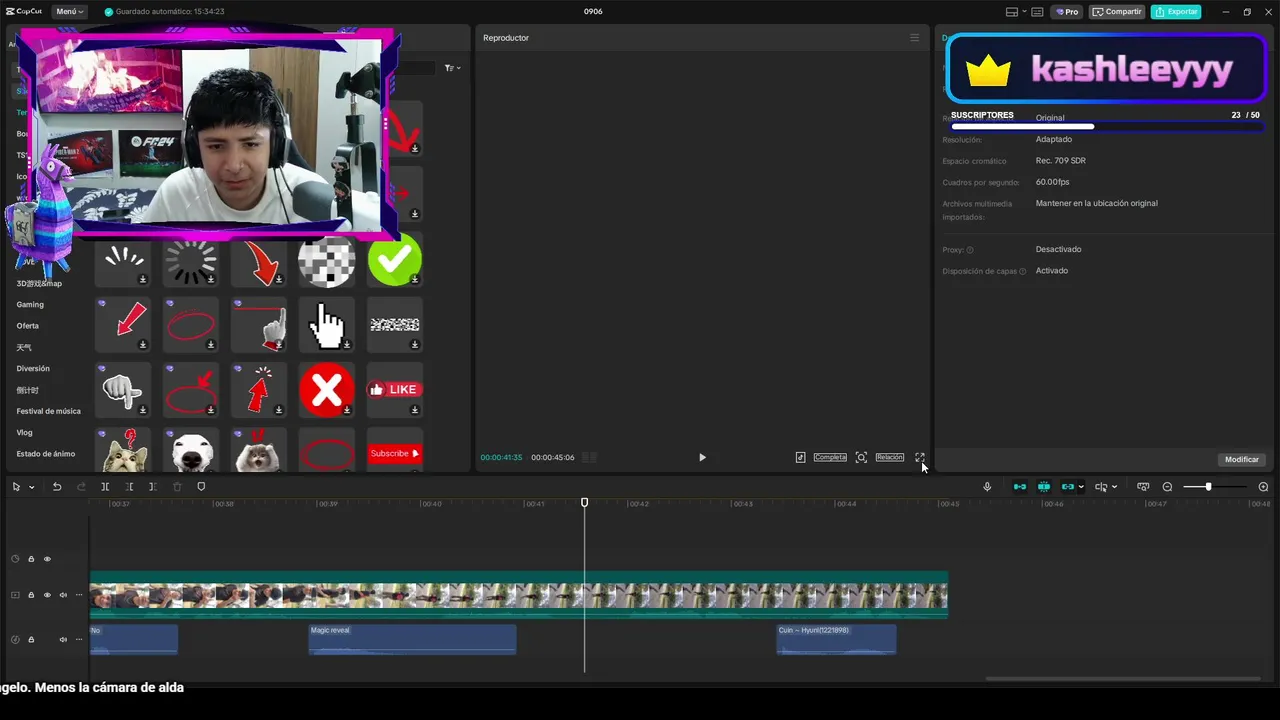This screenshot has height=720, width=1280.
Task: Open more options for main video track
Action: pos(79,595)
